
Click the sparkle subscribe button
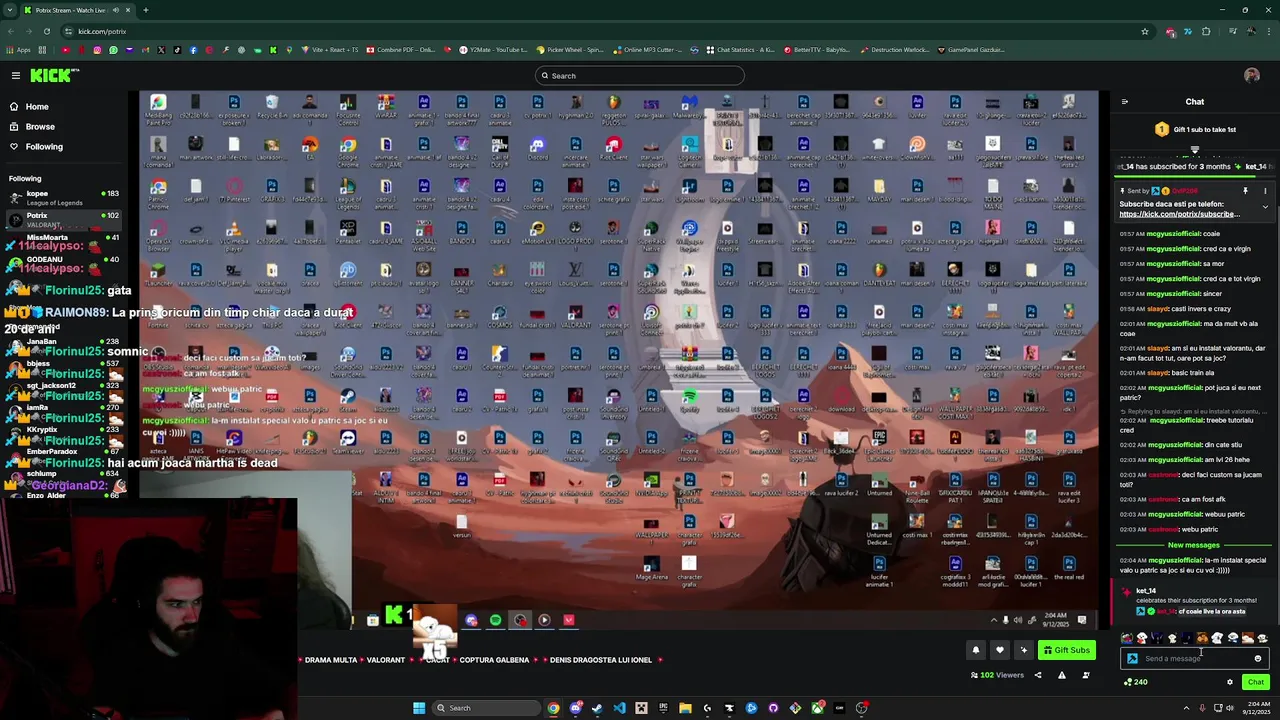pos(1023,650)
